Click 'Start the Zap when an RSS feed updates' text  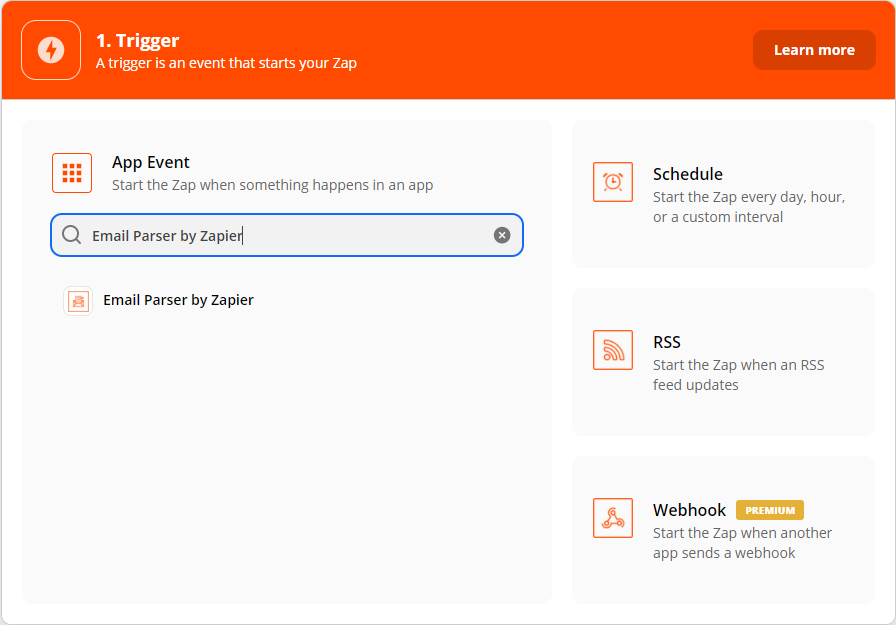click(738, 375)
